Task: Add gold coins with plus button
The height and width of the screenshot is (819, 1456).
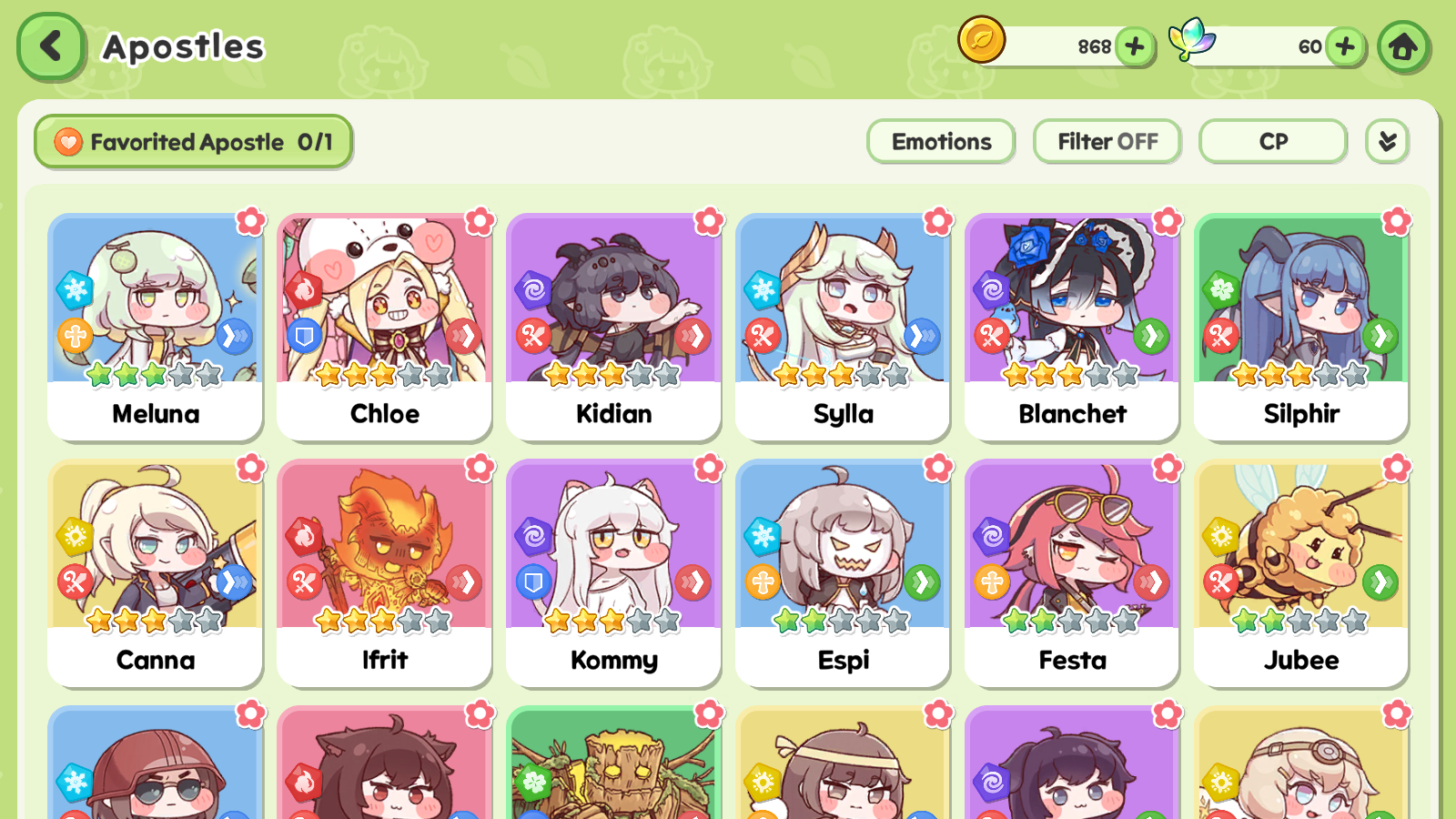Action: (x=1135, y=46)
